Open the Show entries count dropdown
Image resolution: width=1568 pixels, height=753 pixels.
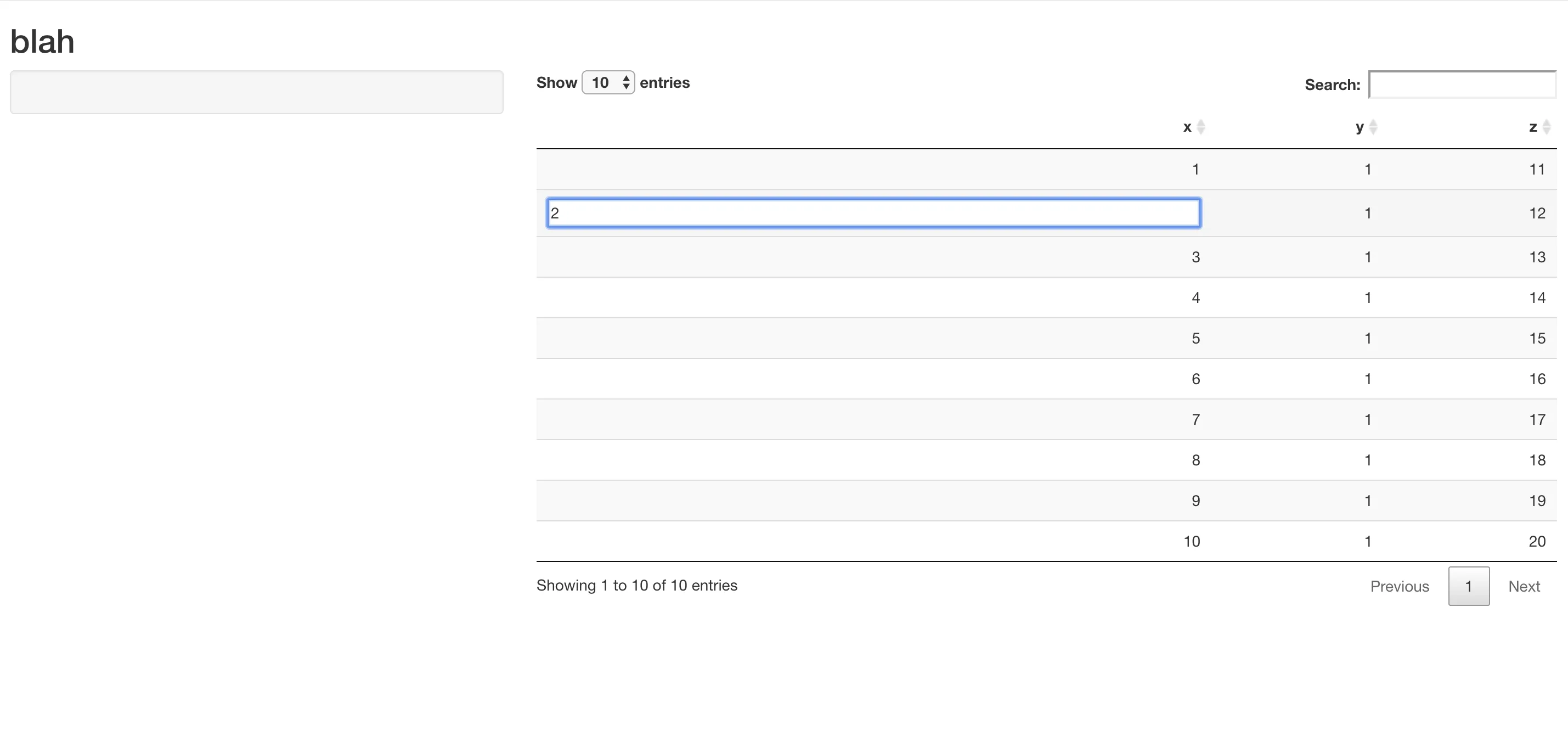(x=607, y=83)
